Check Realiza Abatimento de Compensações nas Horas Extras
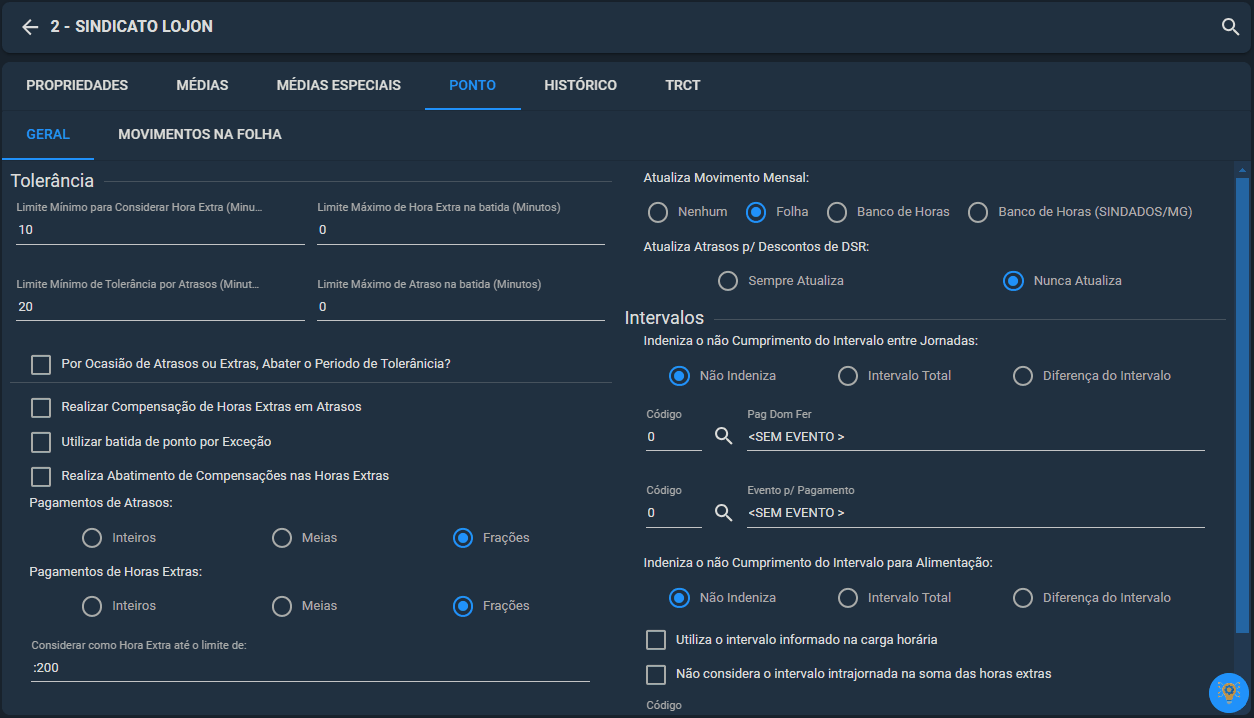Screen dimensions: 1254x718 (41, 475)
